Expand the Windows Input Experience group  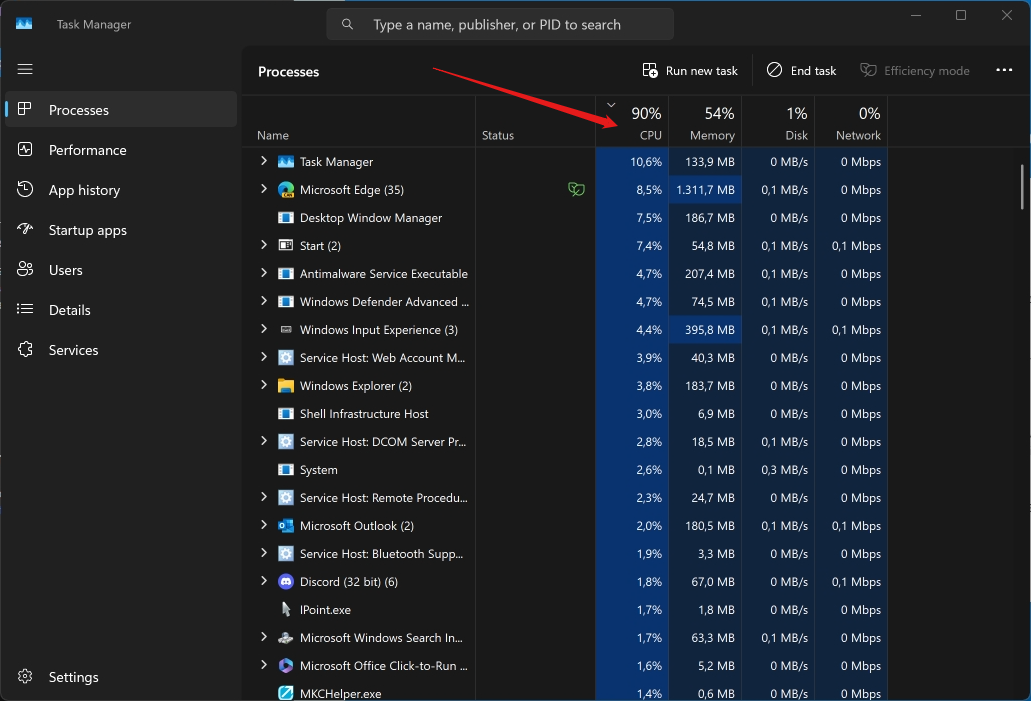264,329
